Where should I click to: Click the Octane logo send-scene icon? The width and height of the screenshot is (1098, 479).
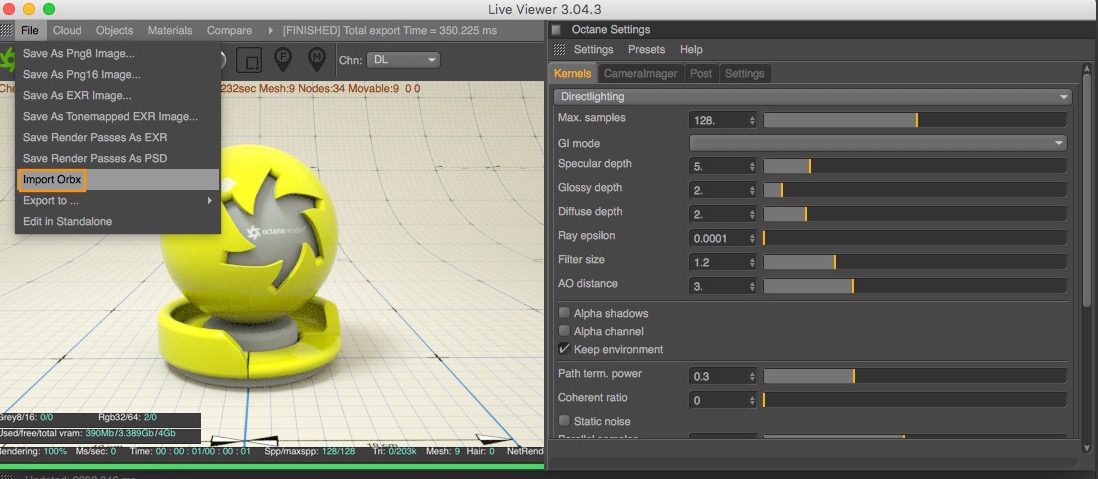pyautogui.click(x=7, y=60)
